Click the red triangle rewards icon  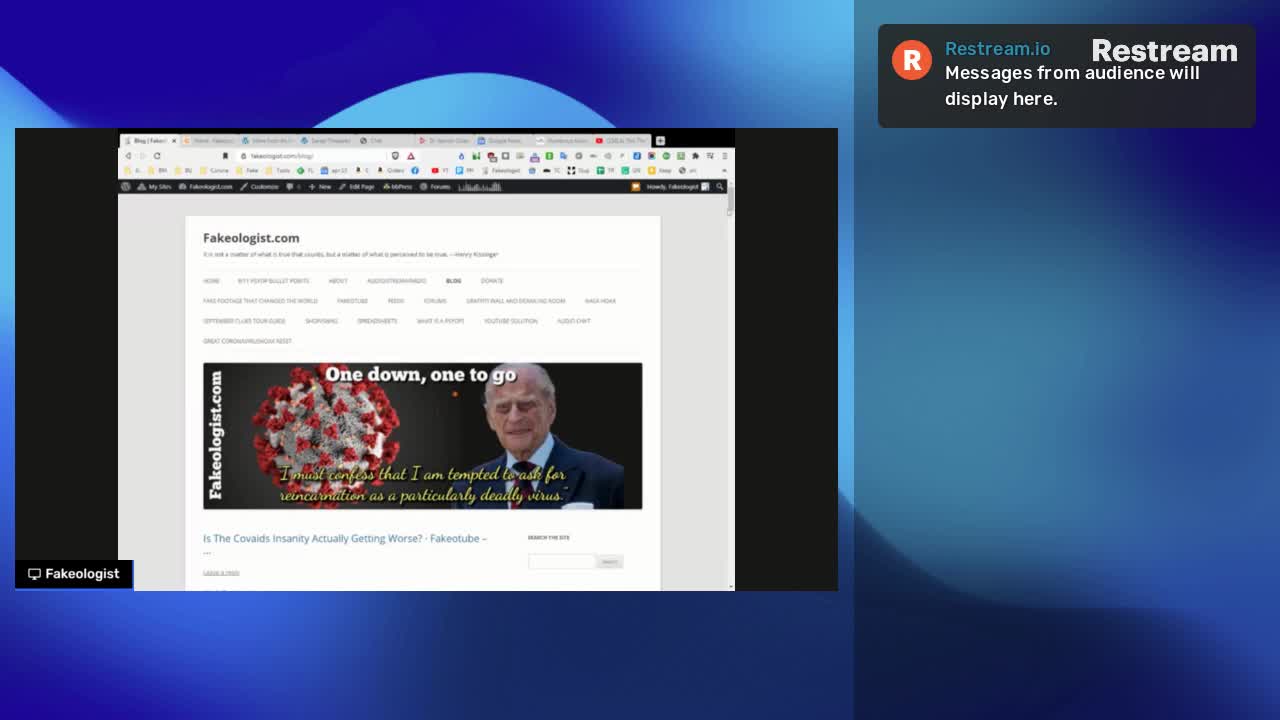point(411,156)
